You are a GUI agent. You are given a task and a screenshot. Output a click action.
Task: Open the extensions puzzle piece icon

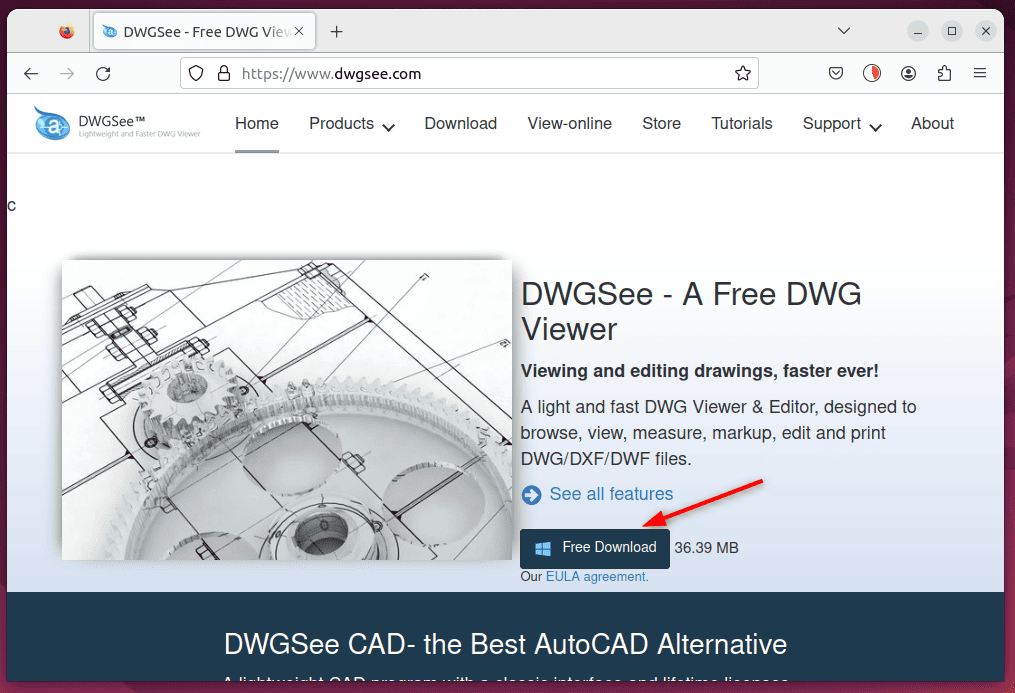coord(944,74)
